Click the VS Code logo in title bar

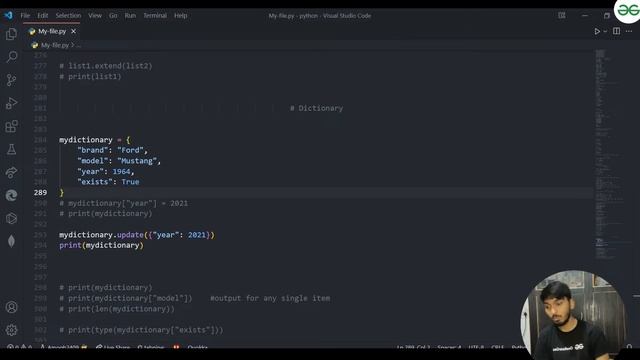[9, 16]
